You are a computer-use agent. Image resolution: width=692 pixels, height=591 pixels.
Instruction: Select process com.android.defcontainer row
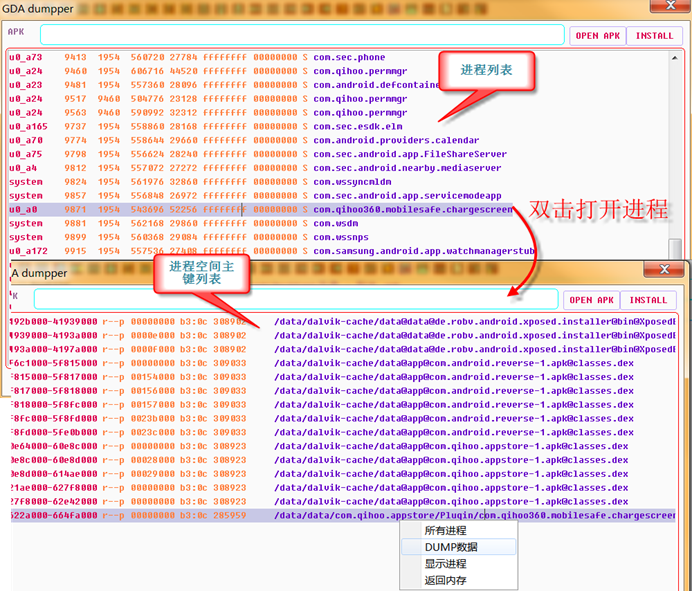[x=338, y=85]
